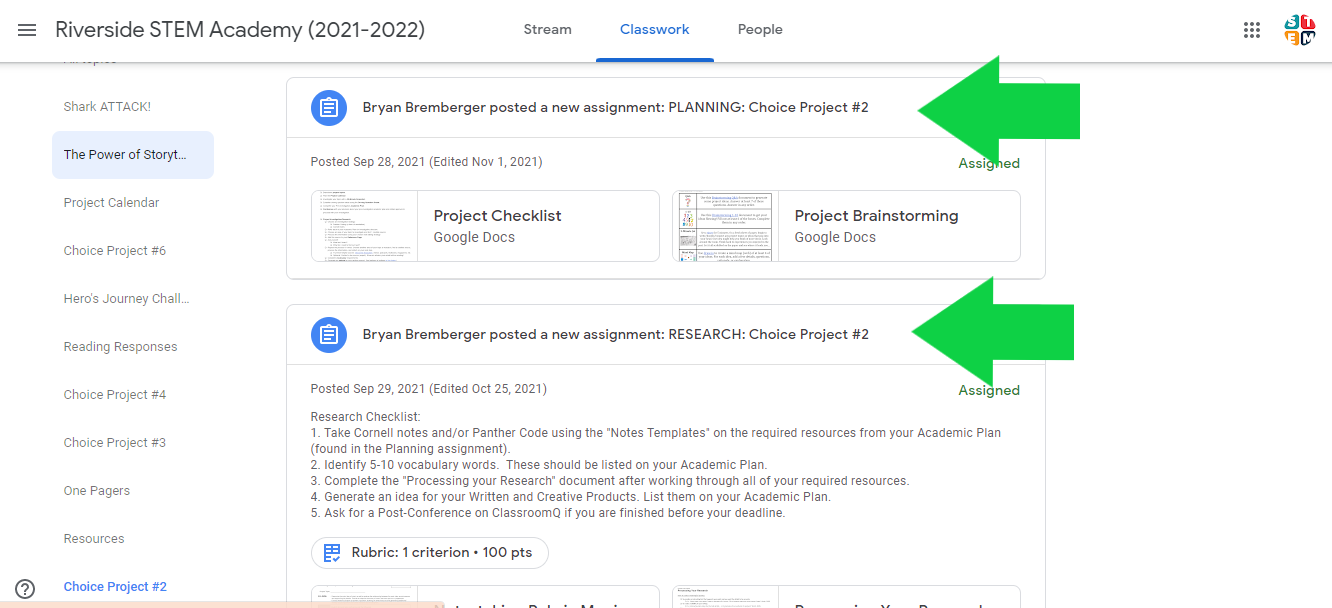Screen dimensions: 1332x608
Task: Select the Project Calendar topic
Action: click(x=111, y=203)
